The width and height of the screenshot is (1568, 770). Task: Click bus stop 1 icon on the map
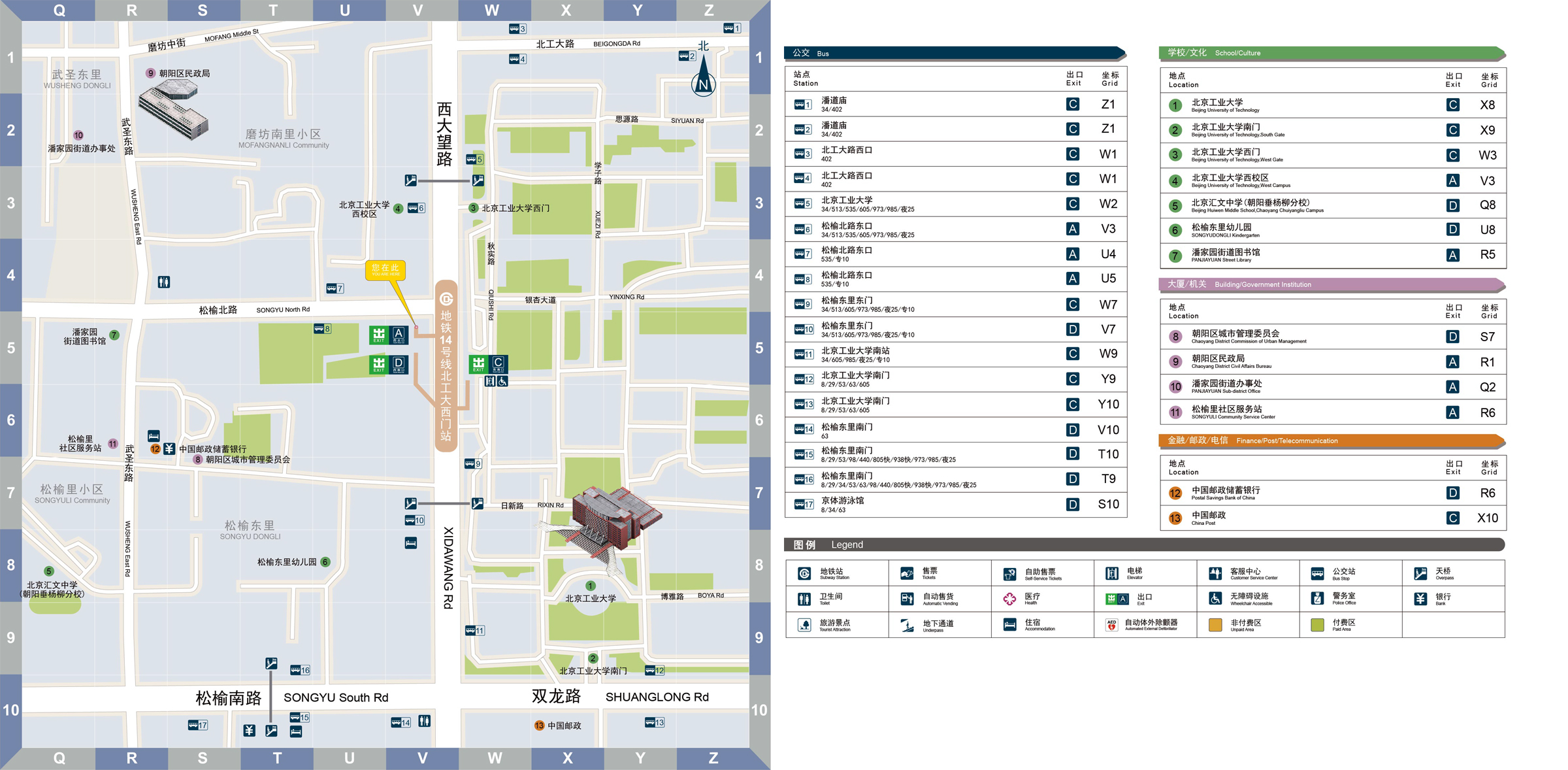732,28
